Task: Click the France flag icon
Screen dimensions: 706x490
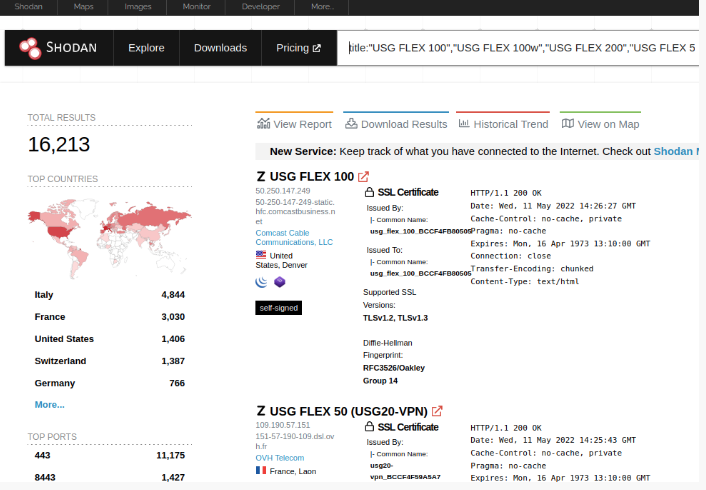Action: coord(261,470)
